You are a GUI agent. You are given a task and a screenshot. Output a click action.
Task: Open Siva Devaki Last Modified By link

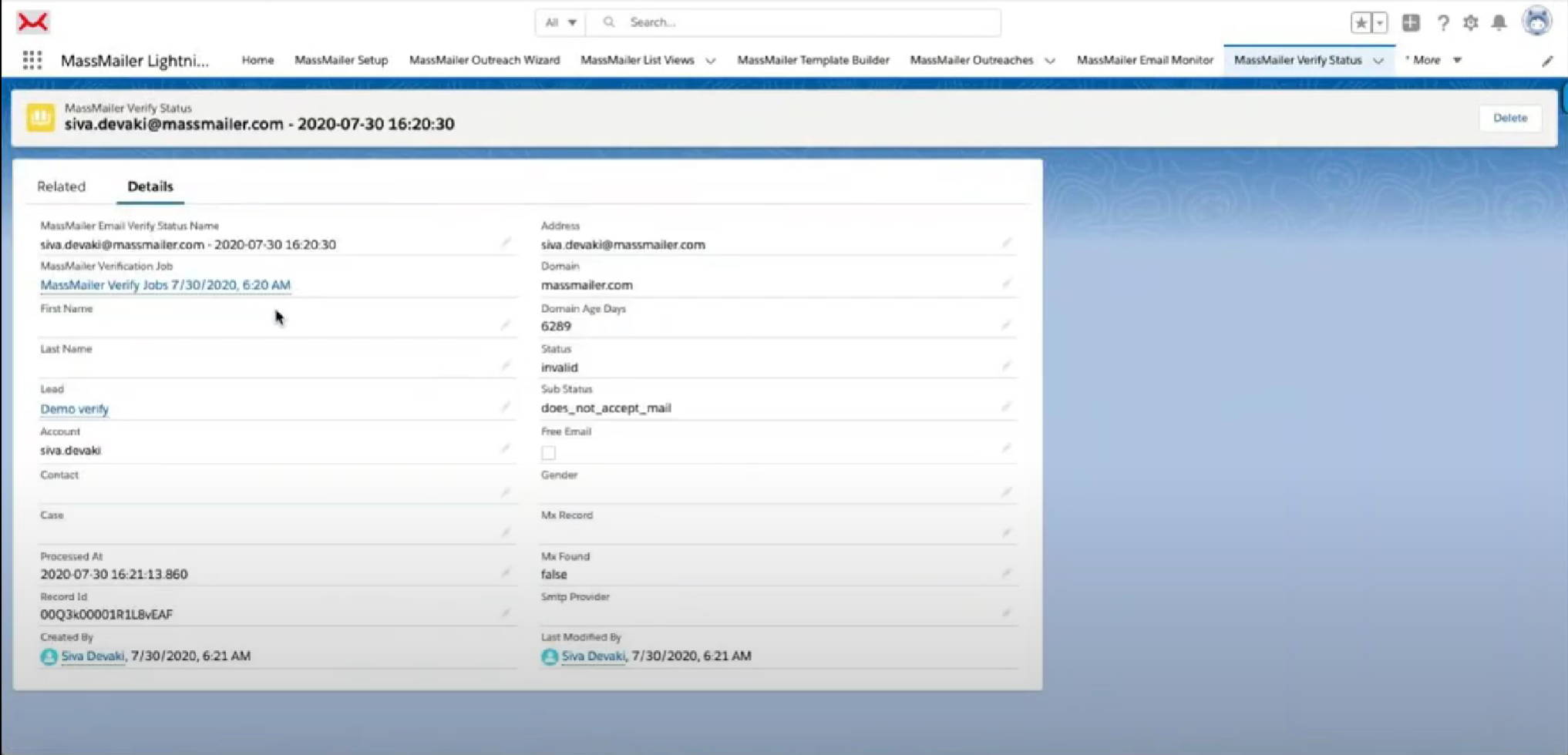click(x=593, y=656)
